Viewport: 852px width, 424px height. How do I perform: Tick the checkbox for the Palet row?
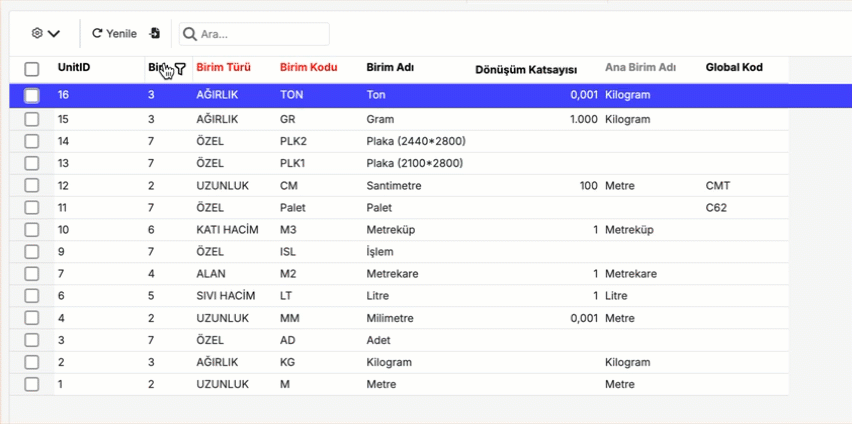click(x=32, y=208)
